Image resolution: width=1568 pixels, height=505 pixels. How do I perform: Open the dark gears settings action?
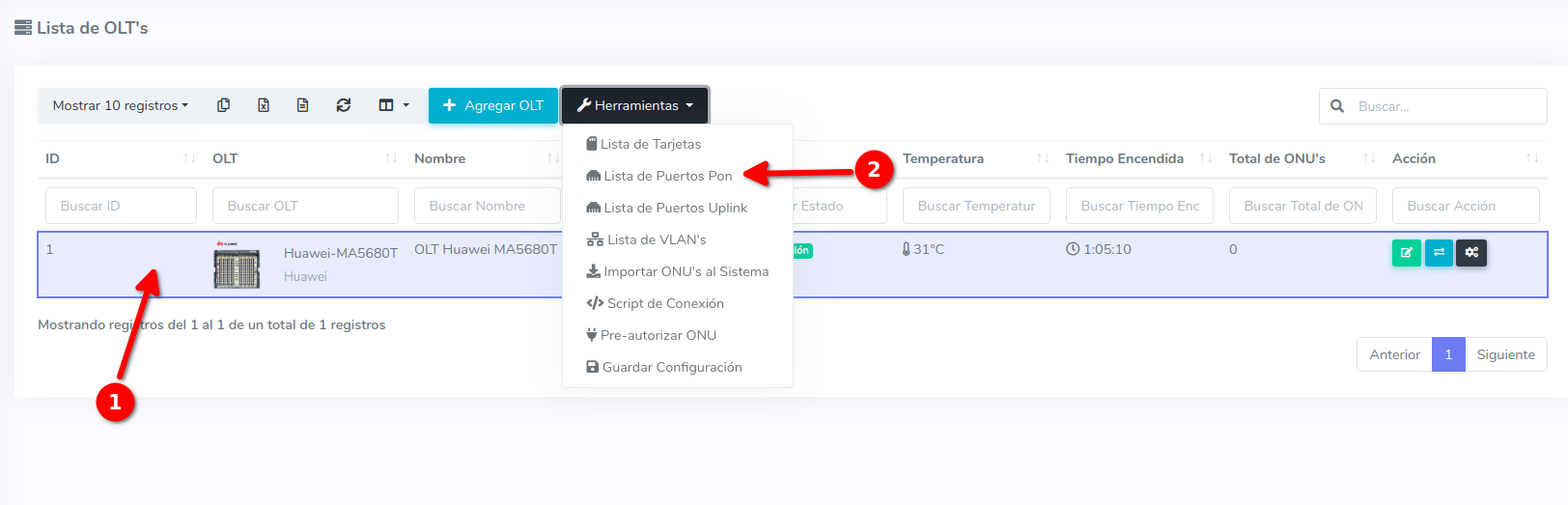pos(1471,253)
